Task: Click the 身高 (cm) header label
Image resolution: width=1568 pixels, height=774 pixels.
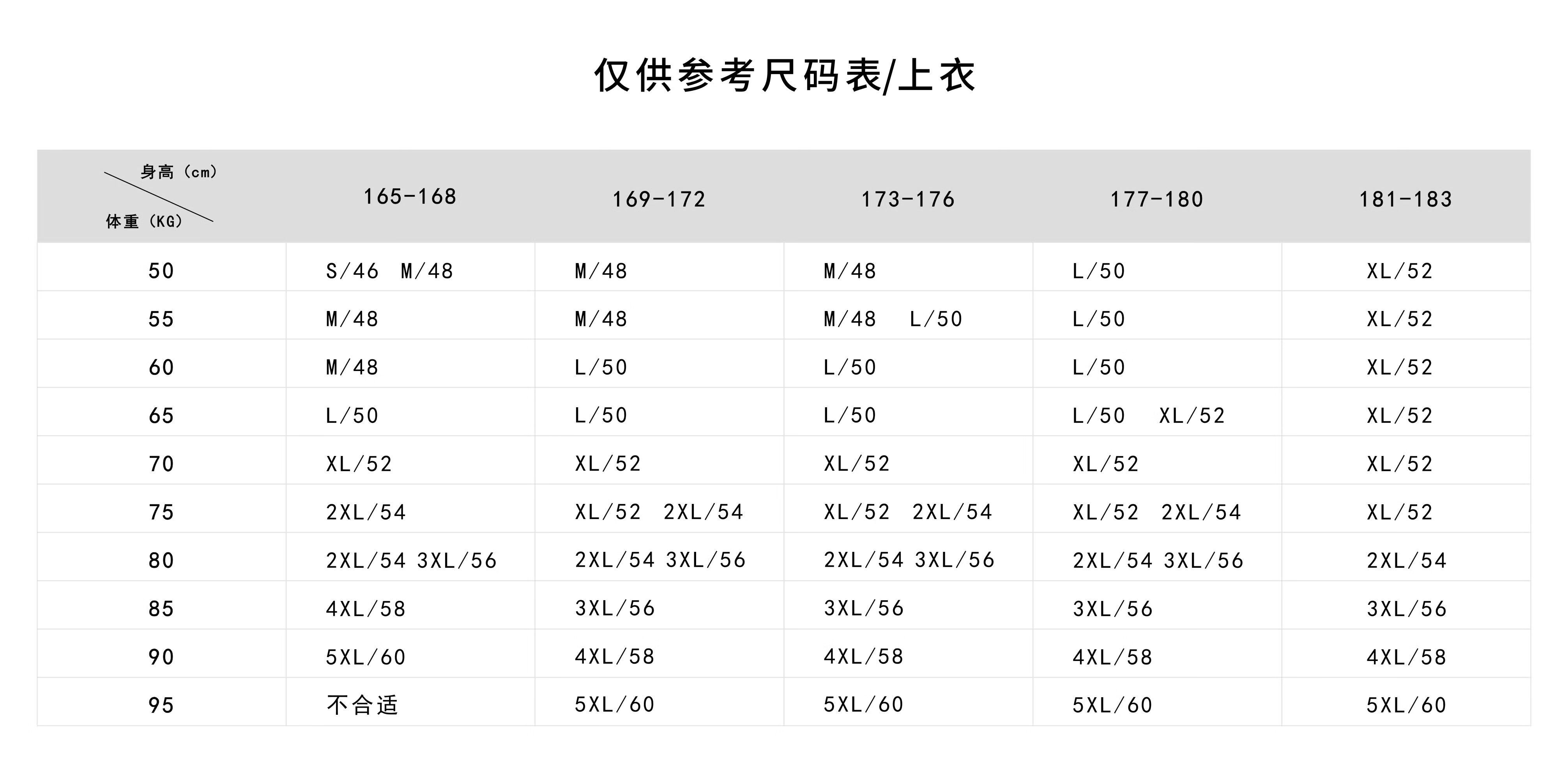Action: pos(179,172)
